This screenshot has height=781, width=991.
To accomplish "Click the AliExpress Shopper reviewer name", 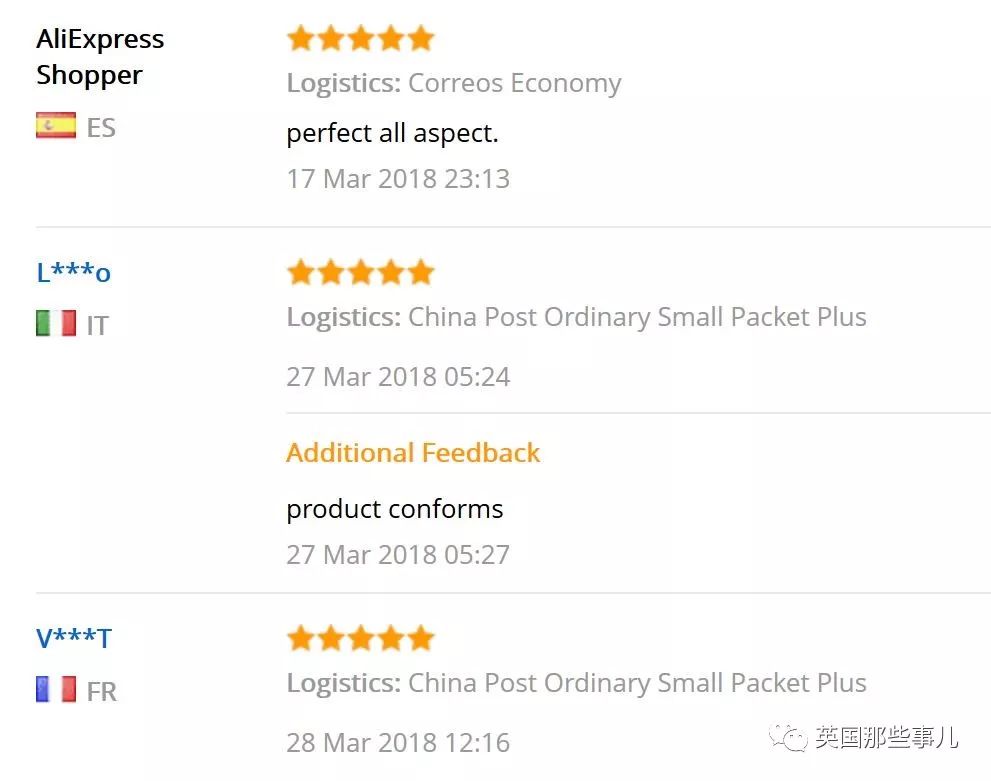I will 100,57.
